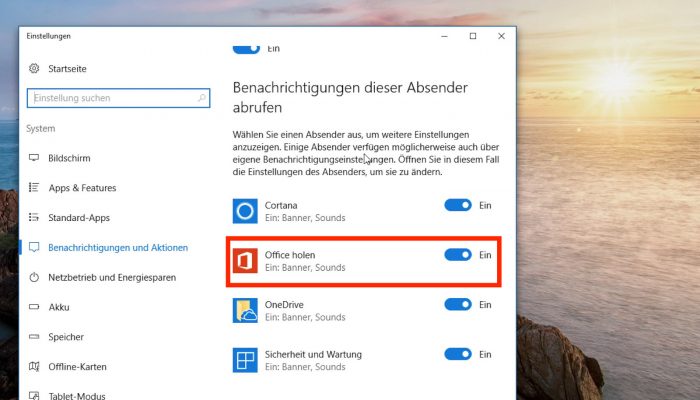
Task: Toggle the partially visible top switch
Action: (x=246, y=49)
